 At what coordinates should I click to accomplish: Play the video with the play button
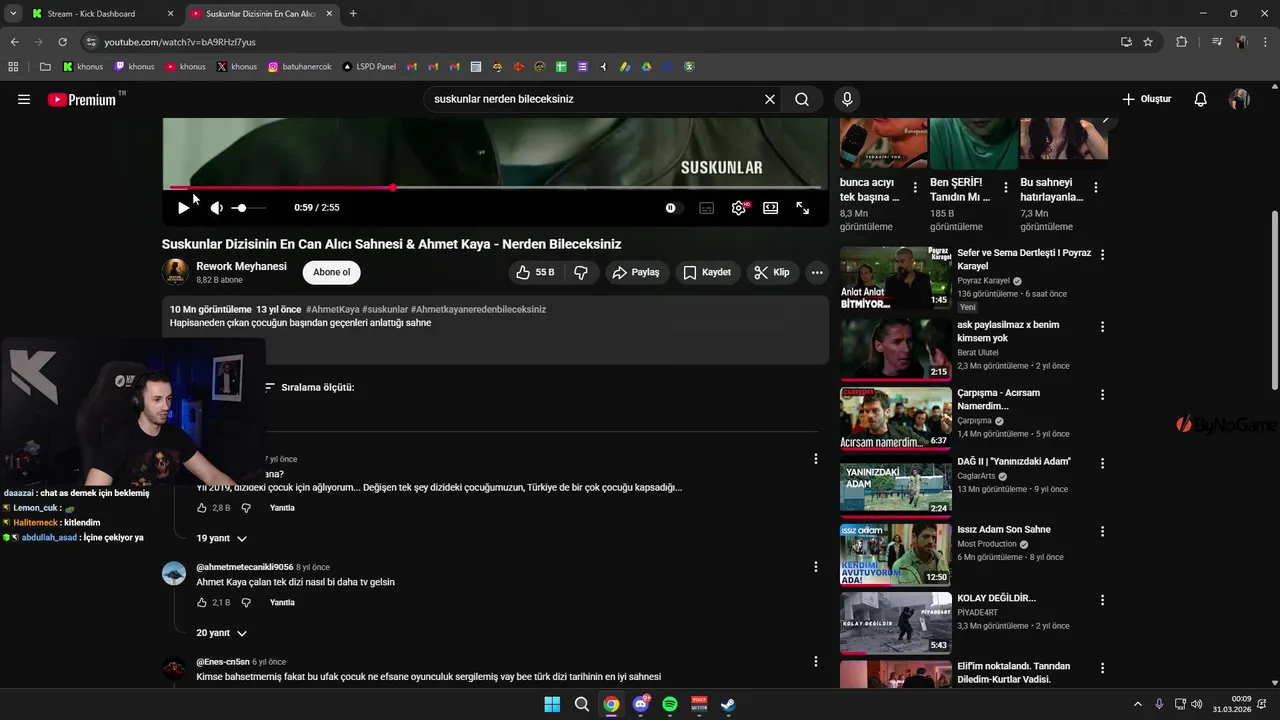183,208
